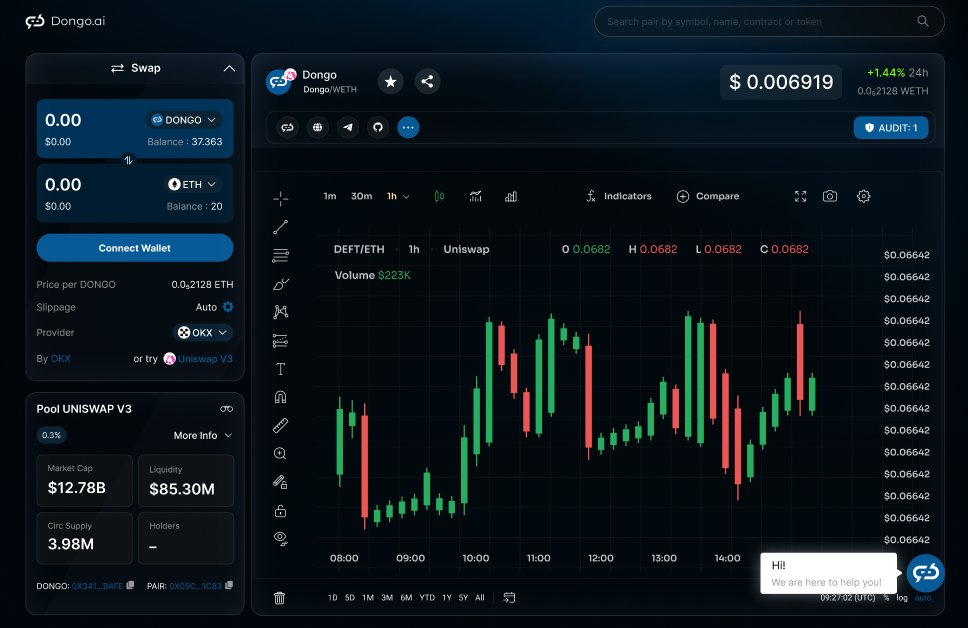Select the 30m timeframe

362,196
